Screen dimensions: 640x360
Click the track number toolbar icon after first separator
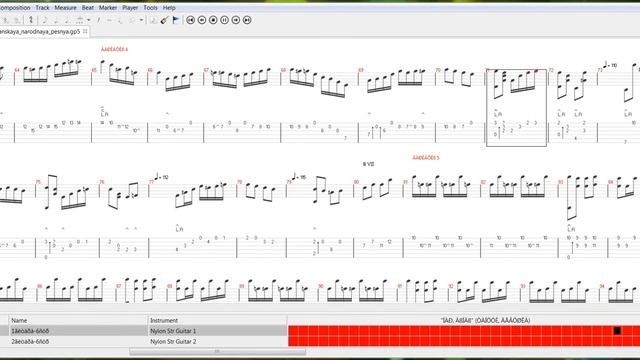(31, 20)
